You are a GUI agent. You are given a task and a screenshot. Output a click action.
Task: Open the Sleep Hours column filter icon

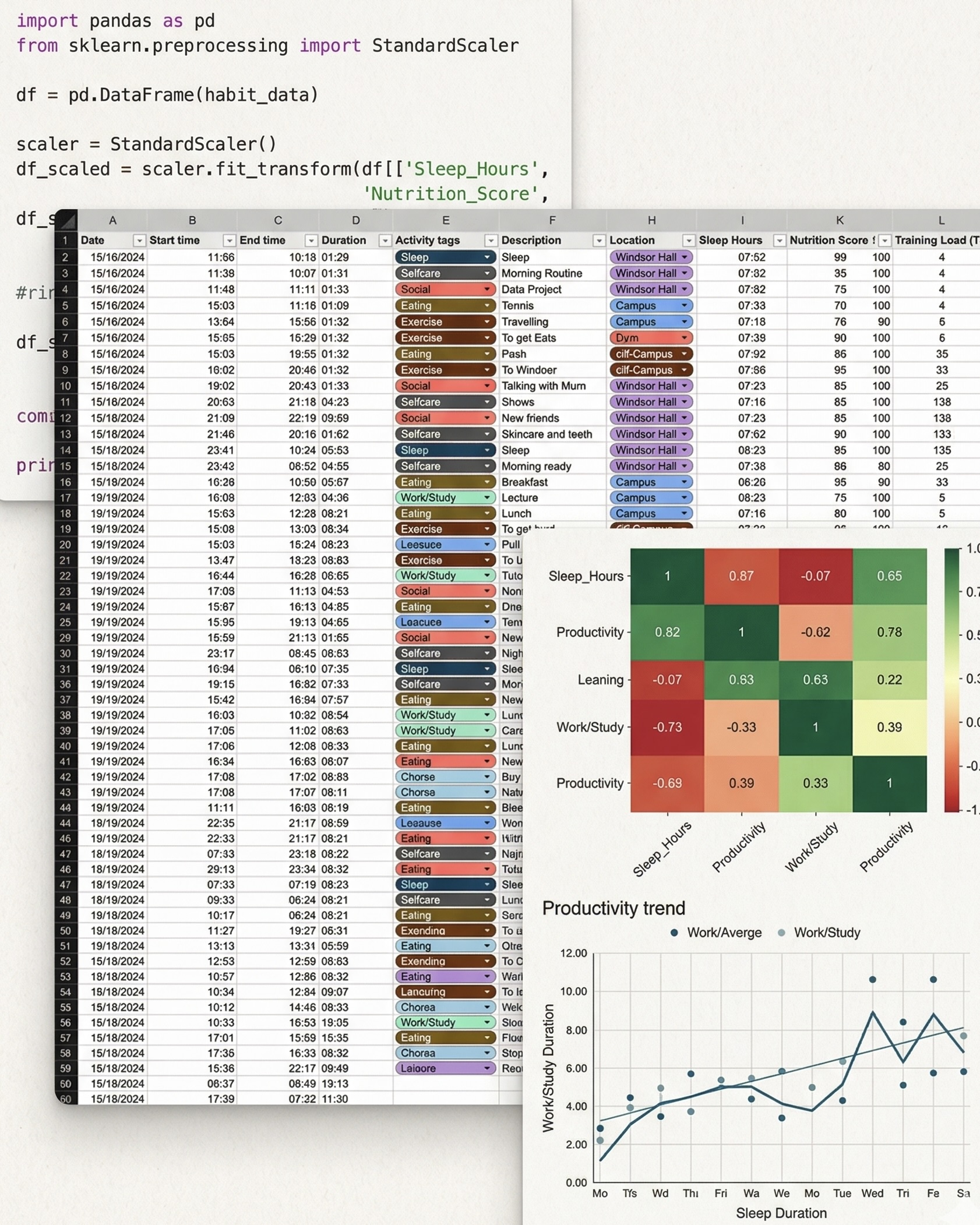pyautogui.click(x=780, y=240)
